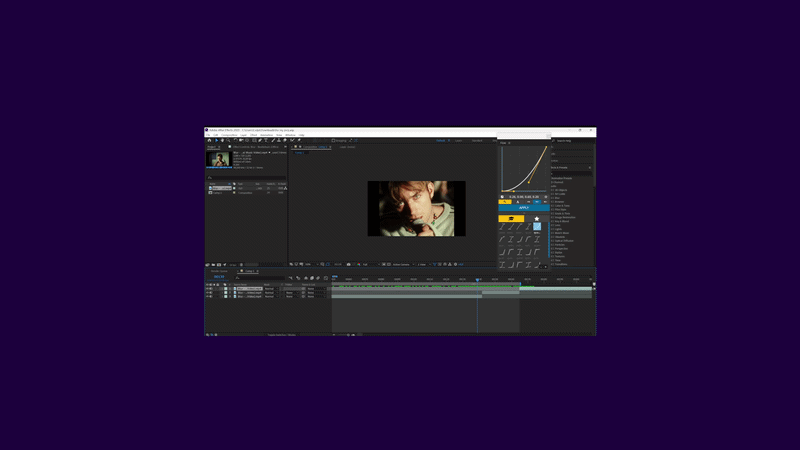Switch to the Effect Controls tab
Image resolution: width=800 pixels, height=450 pixels.
(x=256, y=147)
